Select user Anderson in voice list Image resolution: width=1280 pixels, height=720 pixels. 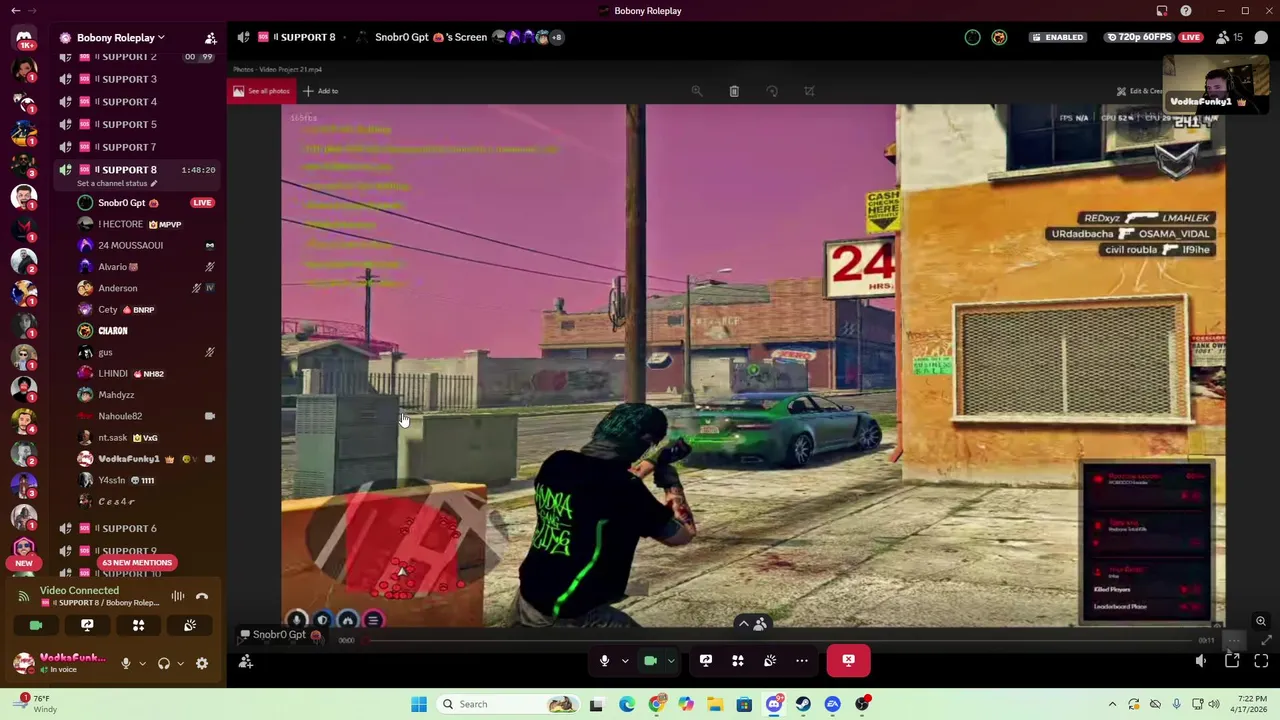[147, 288]
